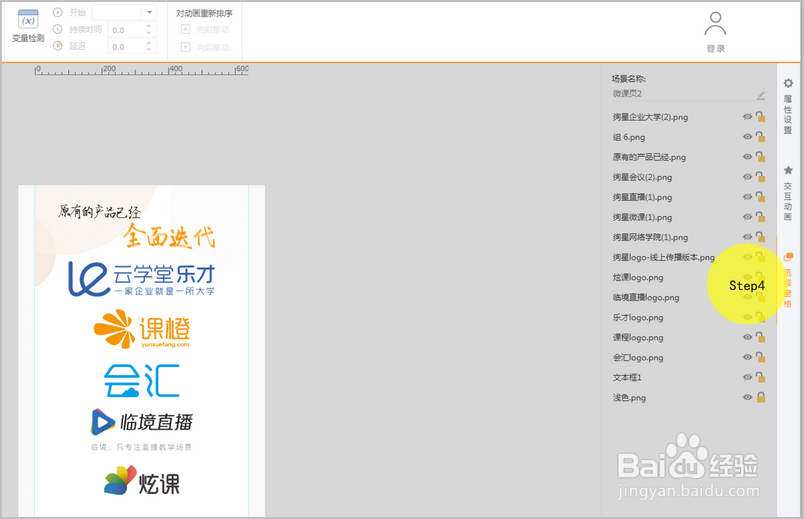Select the 会汇 logo on canvas

[142, 381]
